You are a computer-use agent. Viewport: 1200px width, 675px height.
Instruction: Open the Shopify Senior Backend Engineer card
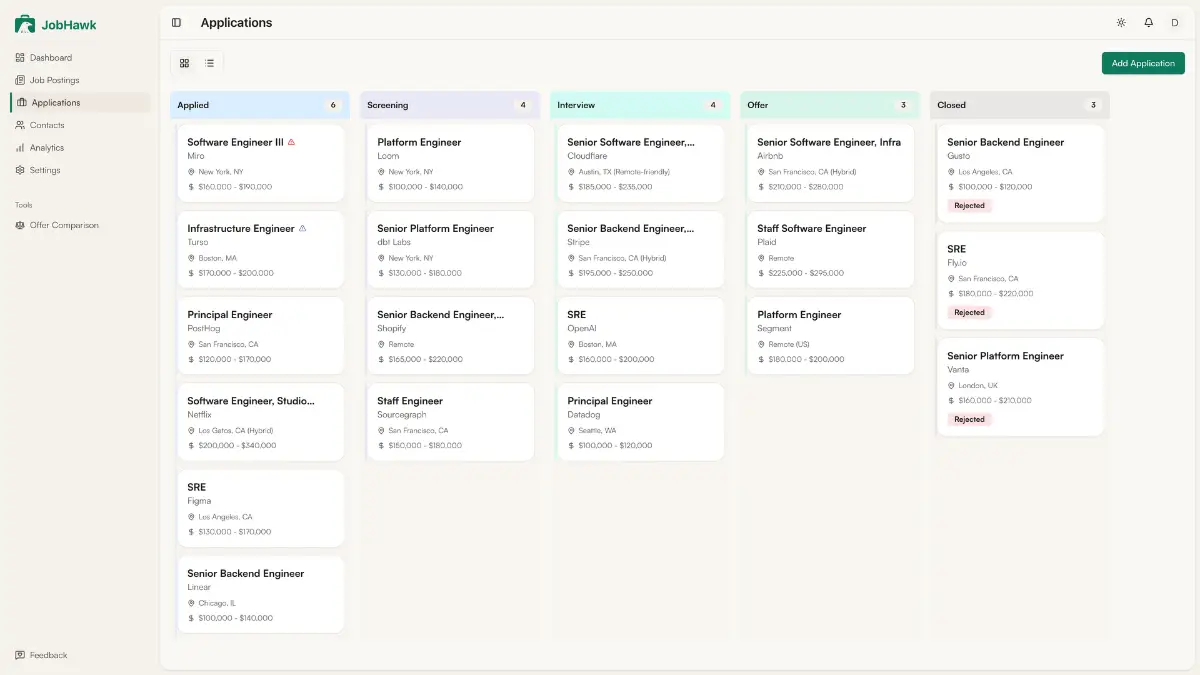pos(450,336)
